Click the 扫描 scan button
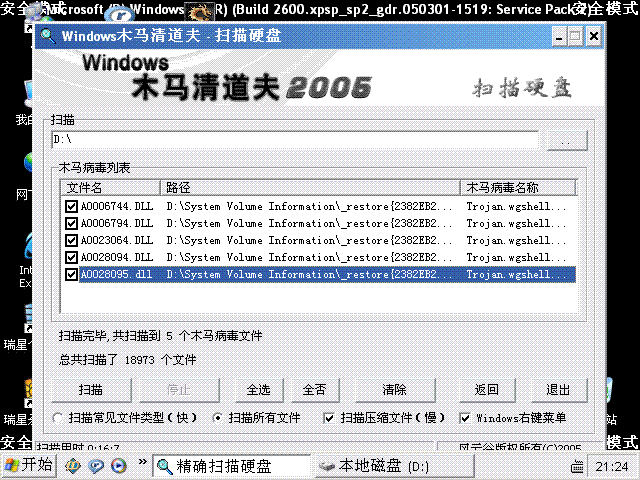The height and width of the screenshot is (480, 640). [91, 390]
